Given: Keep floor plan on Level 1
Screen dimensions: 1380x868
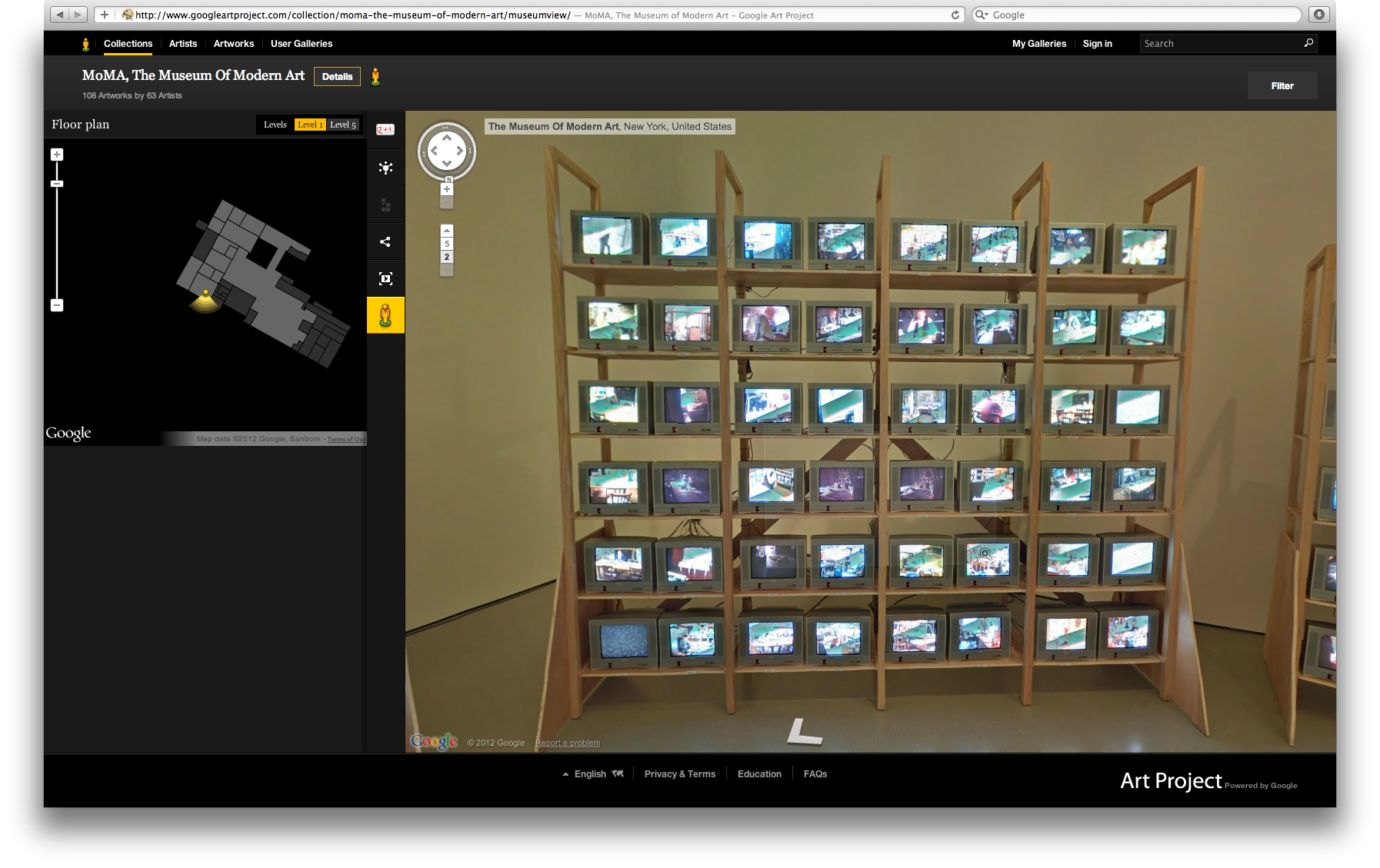Looking at the screenshot, I should (311, 124).
